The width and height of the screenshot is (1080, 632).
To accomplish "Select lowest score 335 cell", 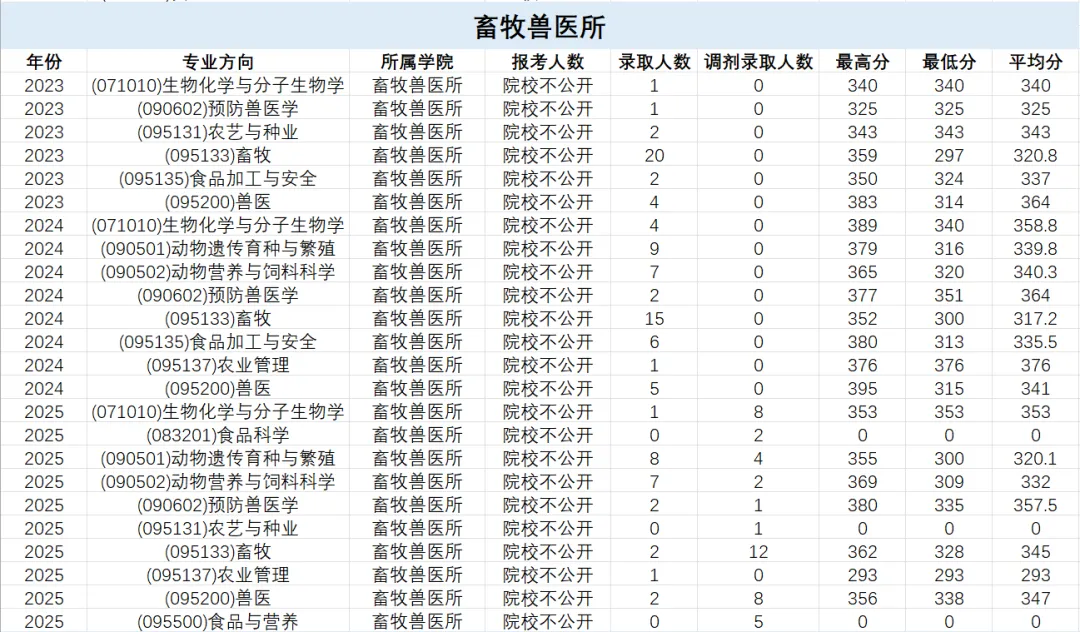I will pyautogui.click(x=949, y=505).
